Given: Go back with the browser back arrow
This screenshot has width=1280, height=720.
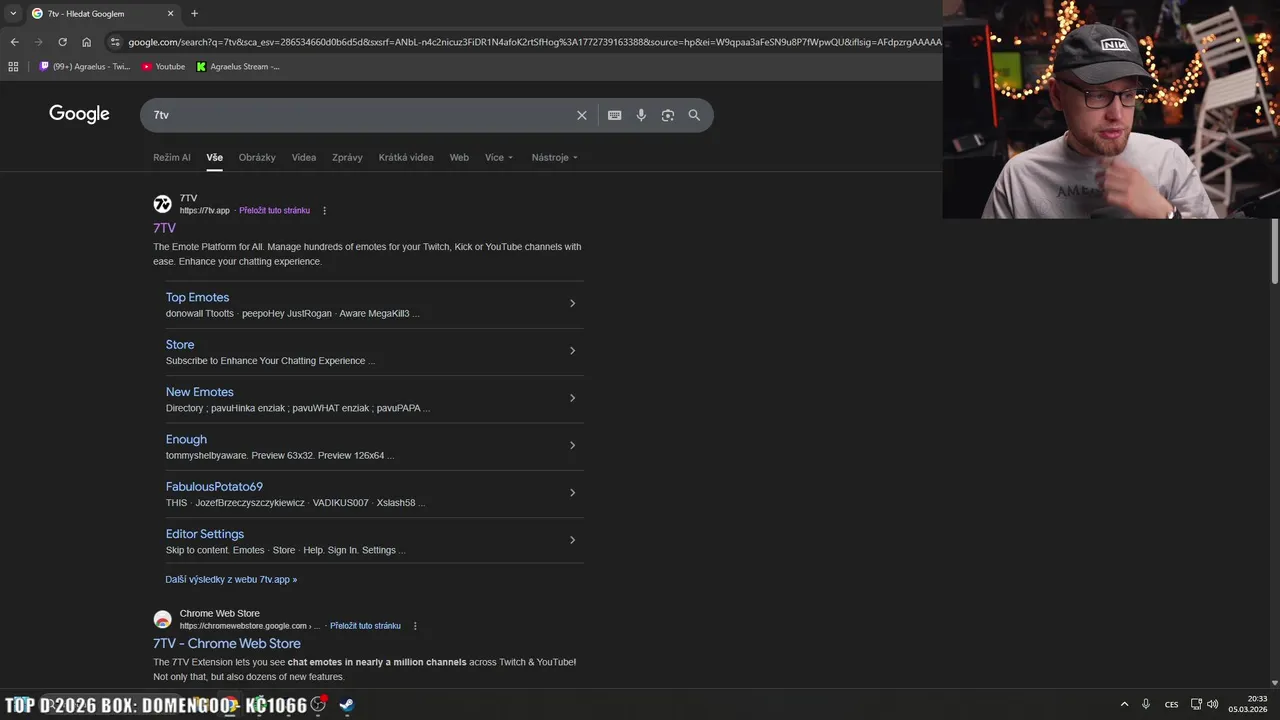Looking at the screenshot, I should click(x=14, y=42).
